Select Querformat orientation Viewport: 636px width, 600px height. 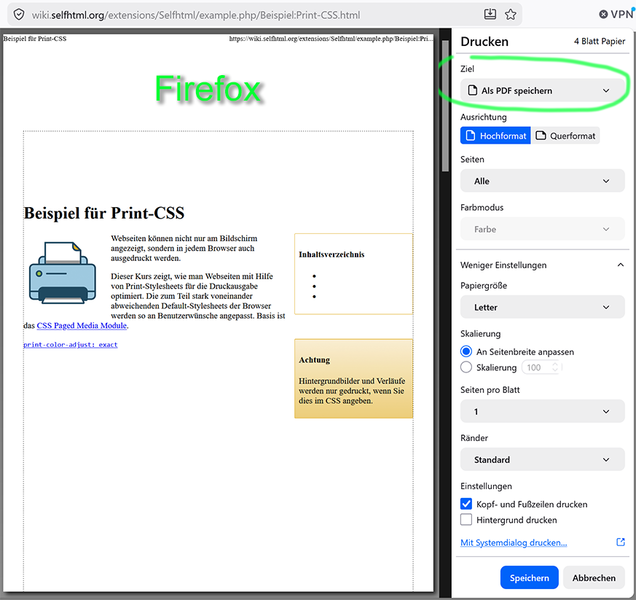point(566,135)
